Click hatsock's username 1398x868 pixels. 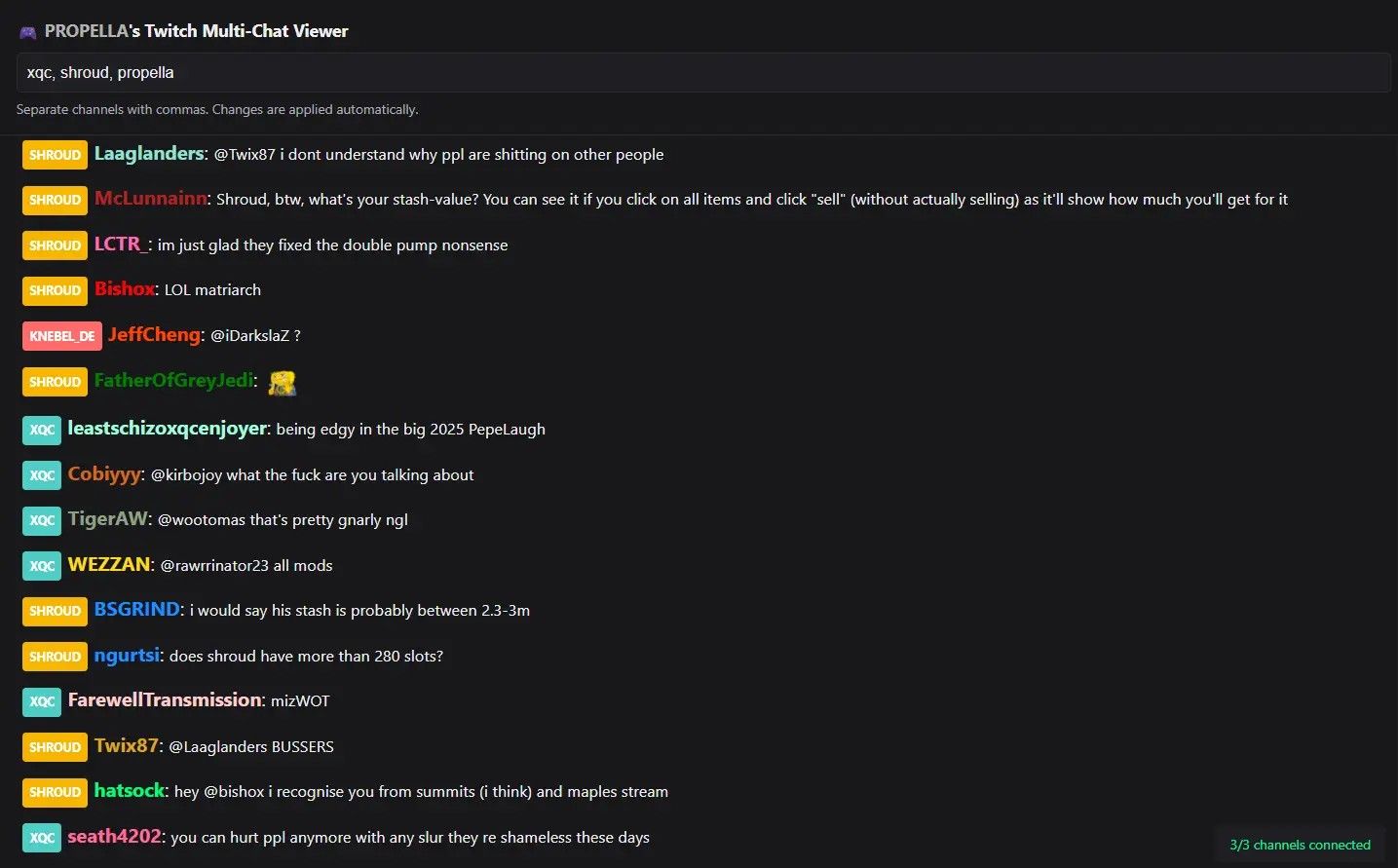130,791
